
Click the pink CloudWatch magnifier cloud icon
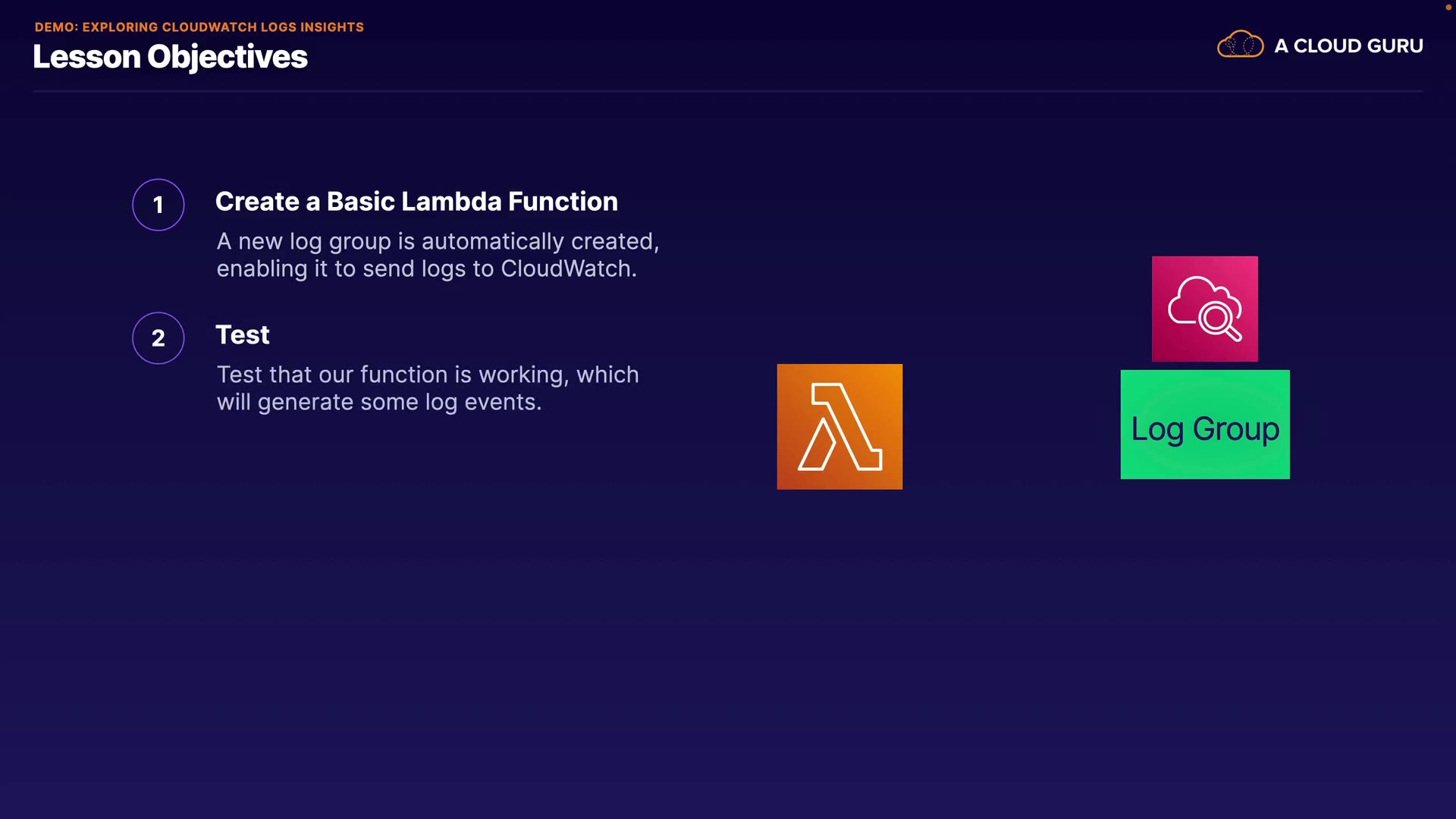(1204, 309)
